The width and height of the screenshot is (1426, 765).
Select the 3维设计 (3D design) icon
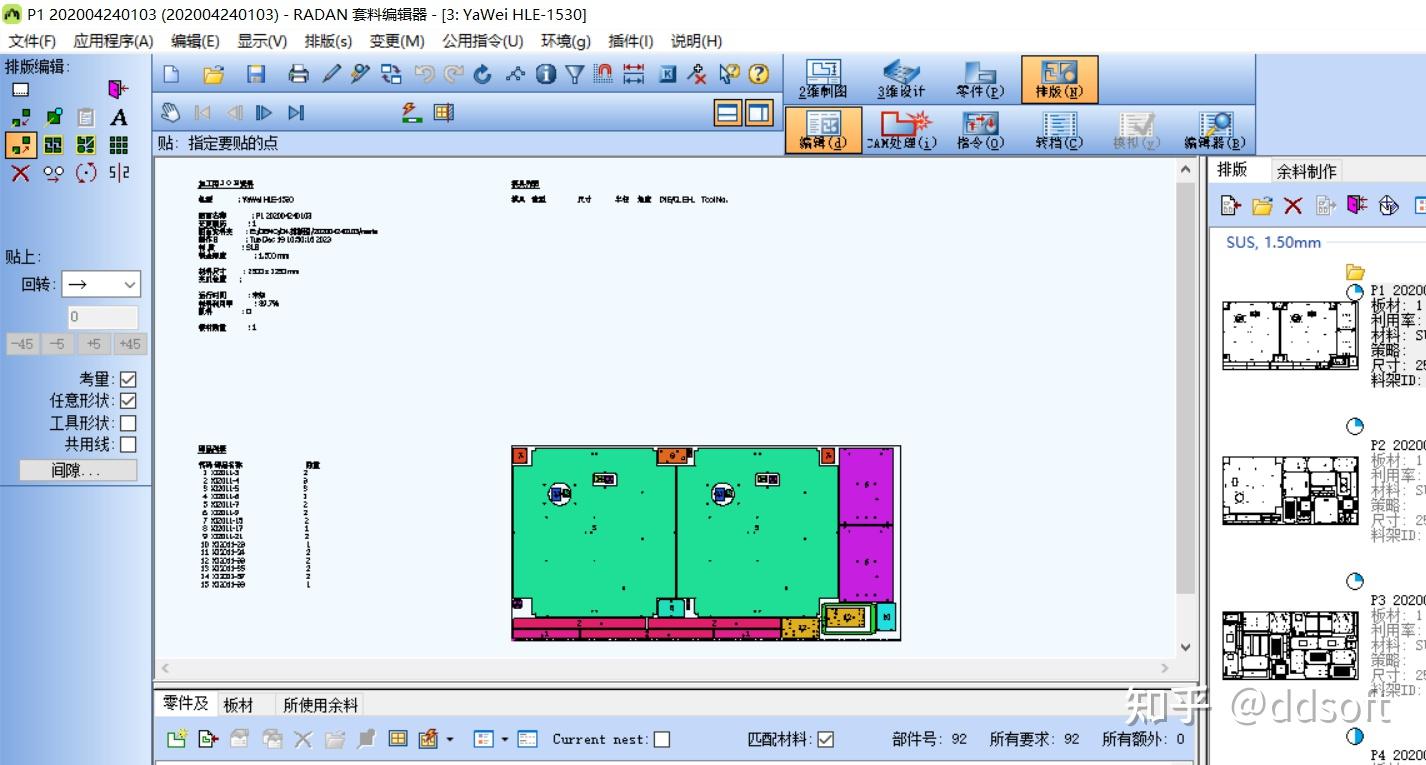[900, 78]
